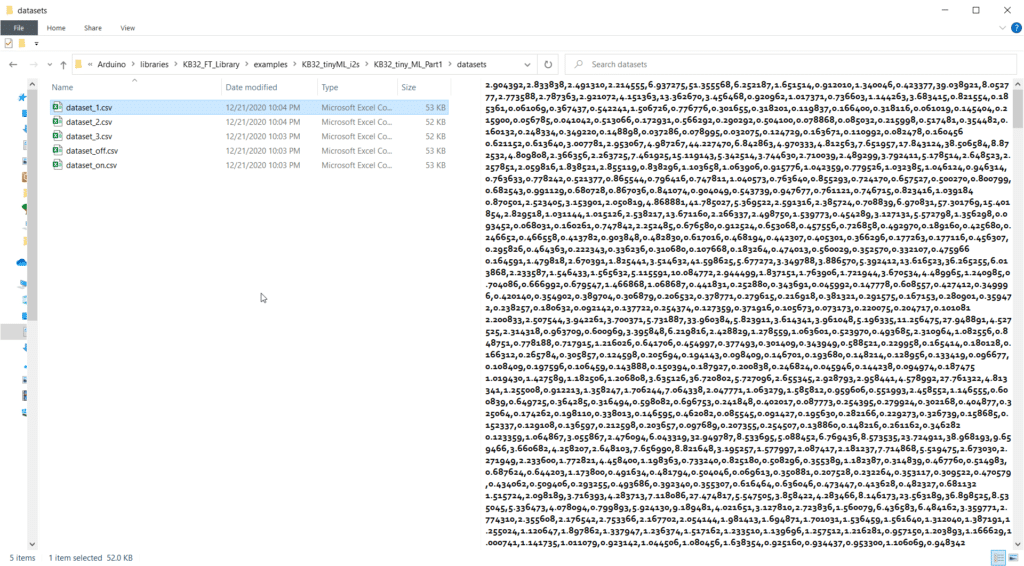
Task: Sort files by Date modified column
Action: point(269,87)
